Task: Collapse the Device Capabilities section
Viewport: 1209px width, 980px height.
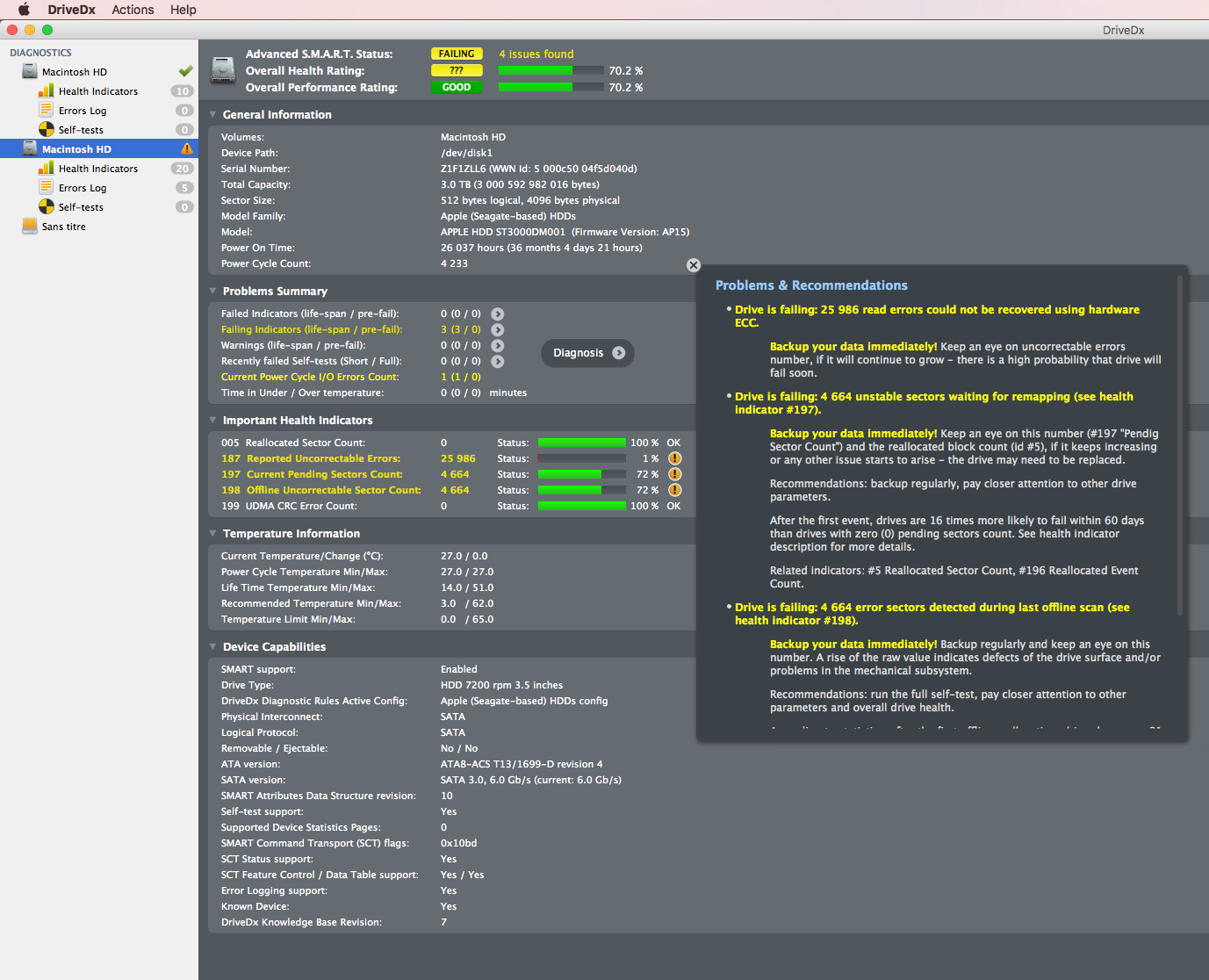Action: 213,646
